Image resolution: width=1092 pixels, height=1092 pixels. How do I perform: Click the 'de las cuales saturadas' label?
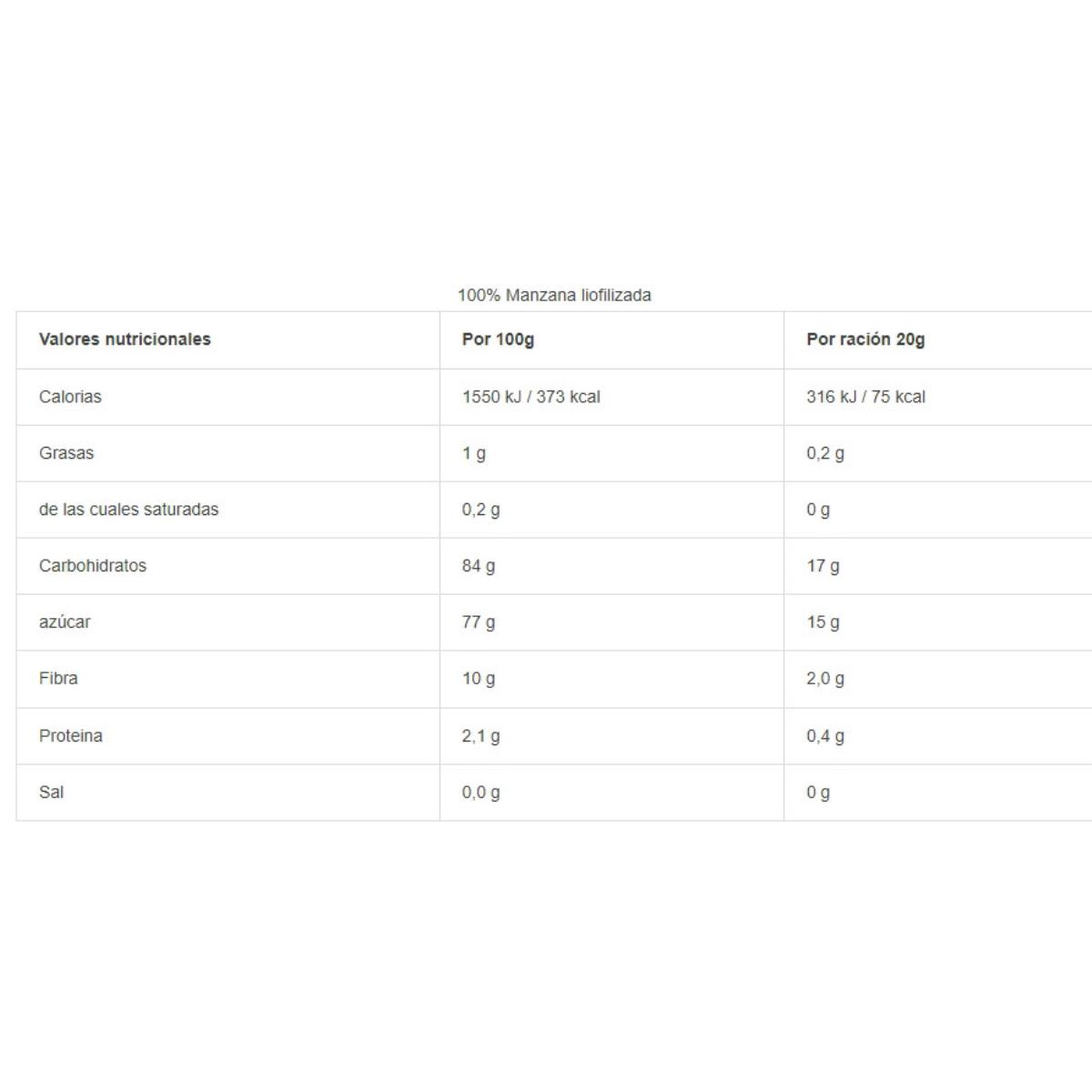click(x=128, y=510)
